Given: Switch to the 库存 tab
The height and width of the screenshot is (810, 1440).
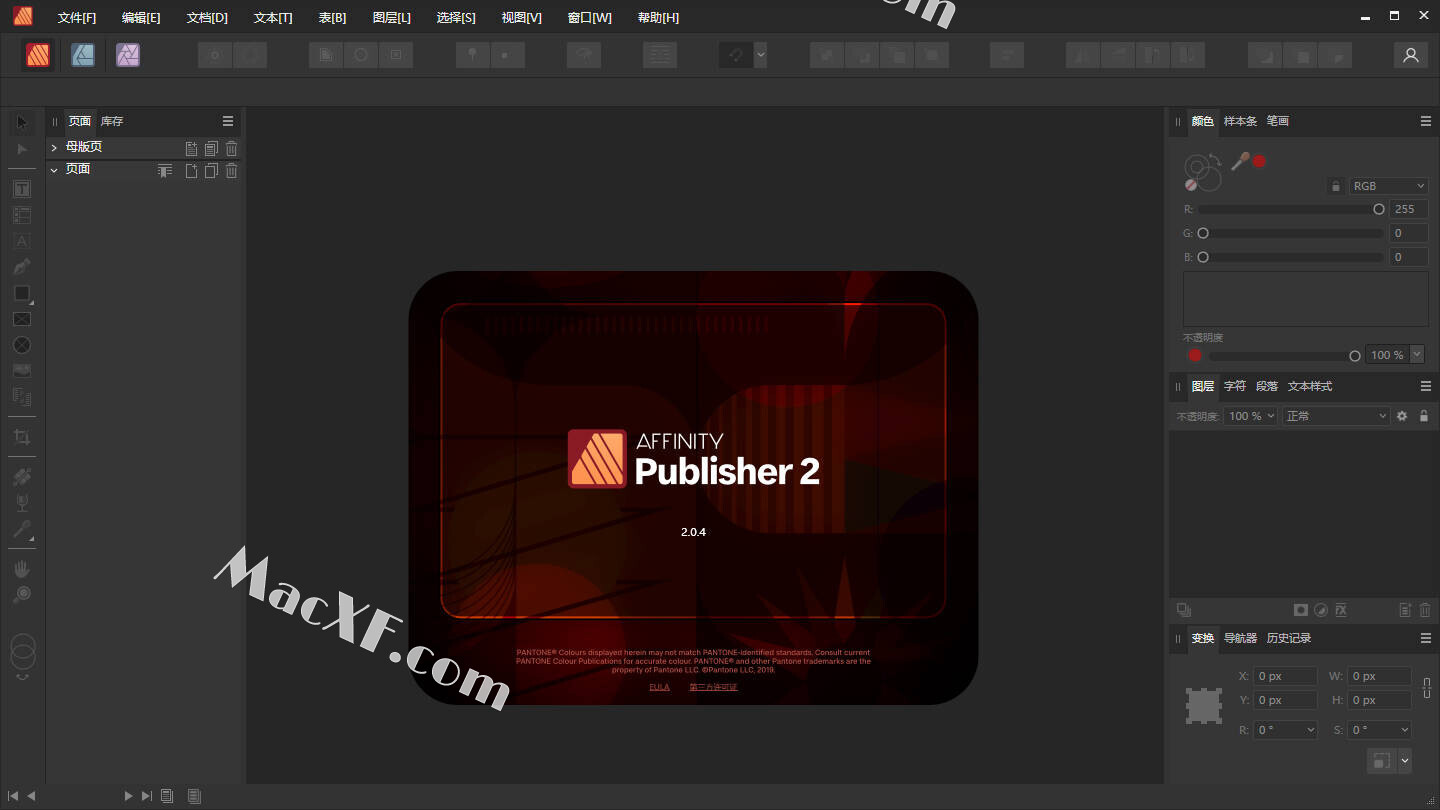Looking at the screenshot, I should click(x=112, y=121).
